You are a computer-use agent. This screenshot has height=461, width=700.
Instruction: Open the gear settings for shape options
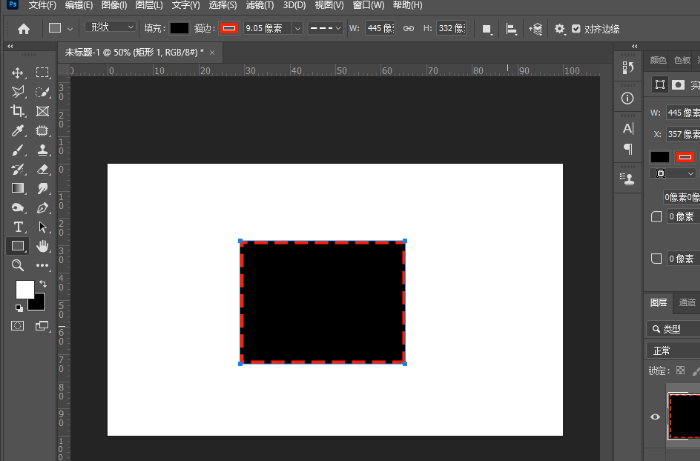click(x=559, y=29)
